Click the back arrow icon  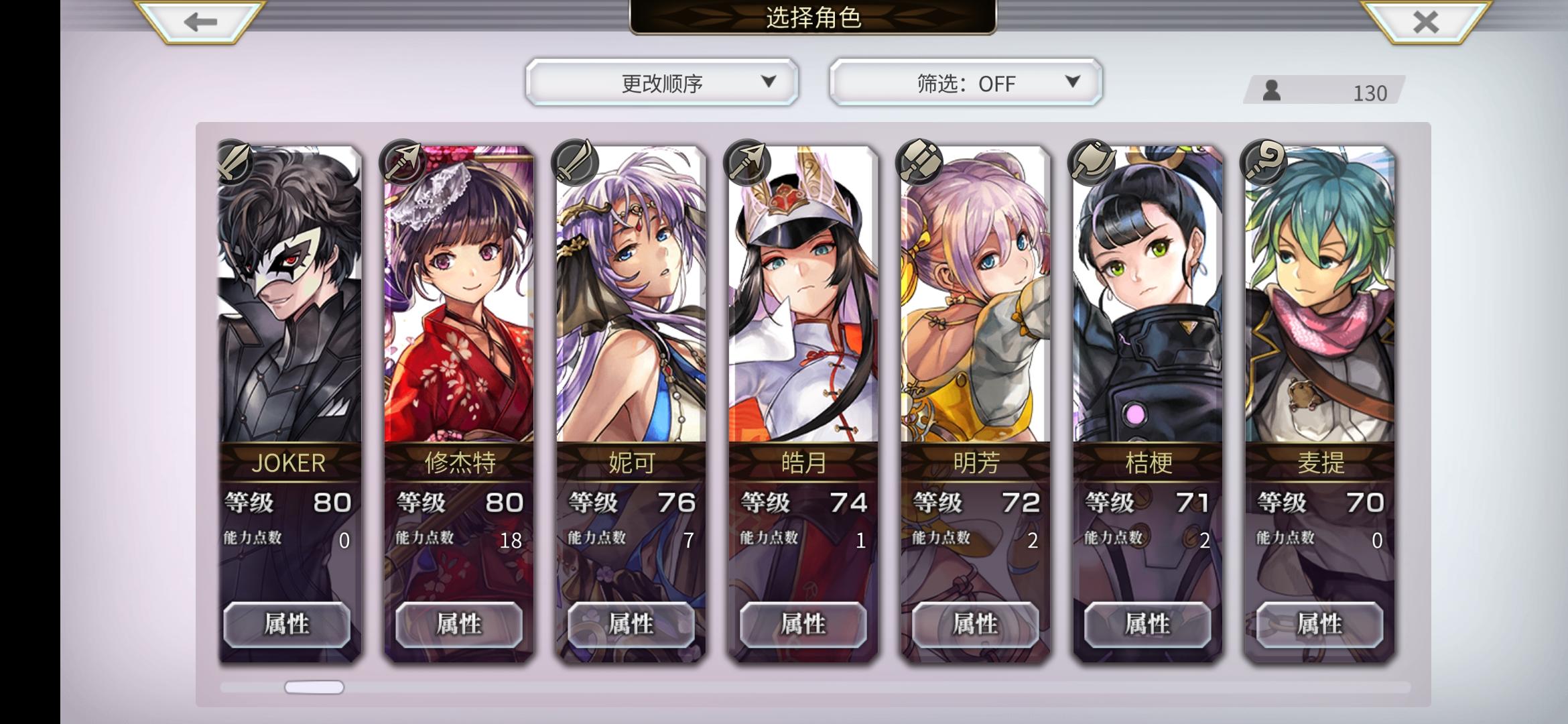point(200,22)
